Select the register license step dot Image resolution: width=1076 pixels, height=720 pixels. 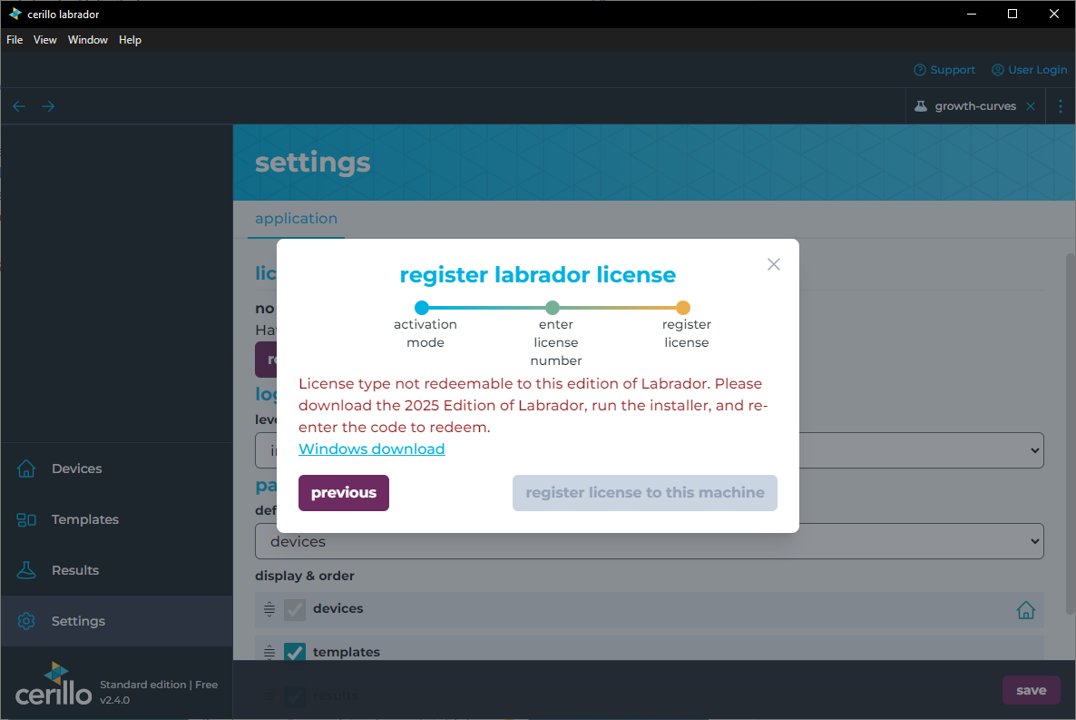[683, 307]
